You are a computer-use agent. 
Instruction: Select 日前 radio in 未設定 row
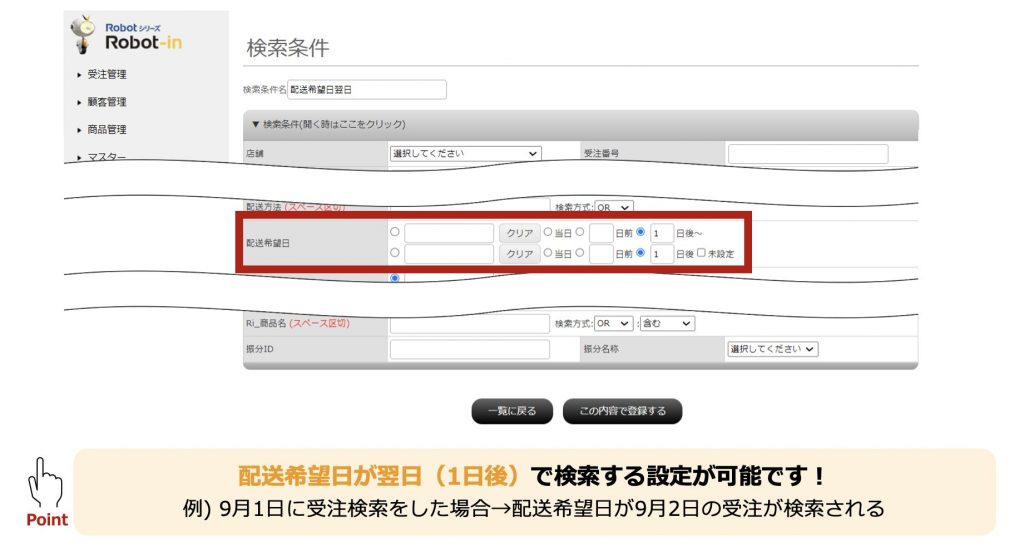(x=579, y=252)
